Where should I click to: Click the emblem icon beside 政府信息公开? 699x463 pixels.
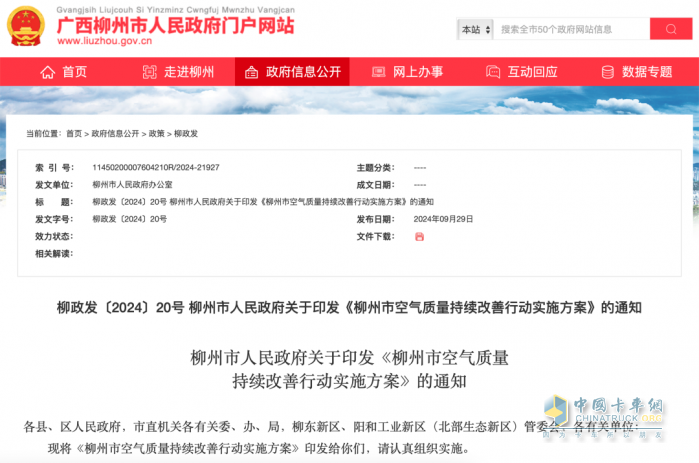(x=252, y=72)
